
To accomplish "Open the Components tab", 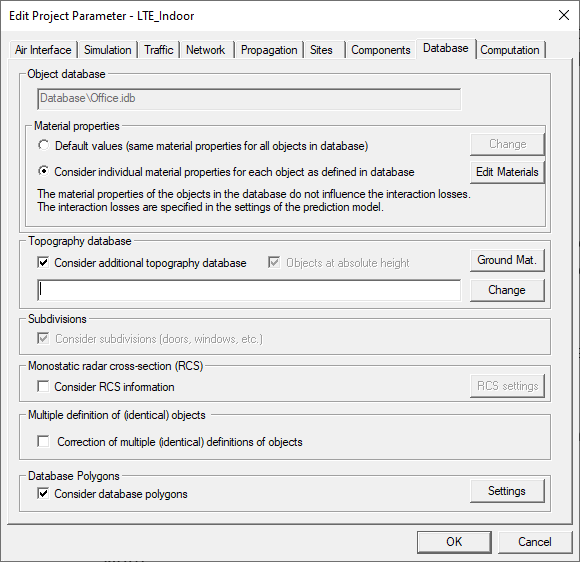I will coord(381,50).
